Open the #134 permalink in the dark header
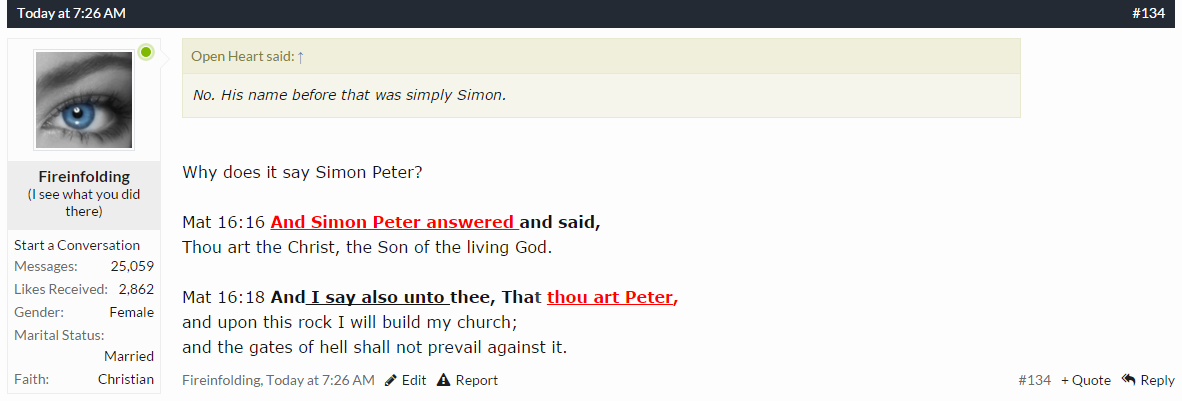The image size is (1182, 401). [x=1148, y=13]
